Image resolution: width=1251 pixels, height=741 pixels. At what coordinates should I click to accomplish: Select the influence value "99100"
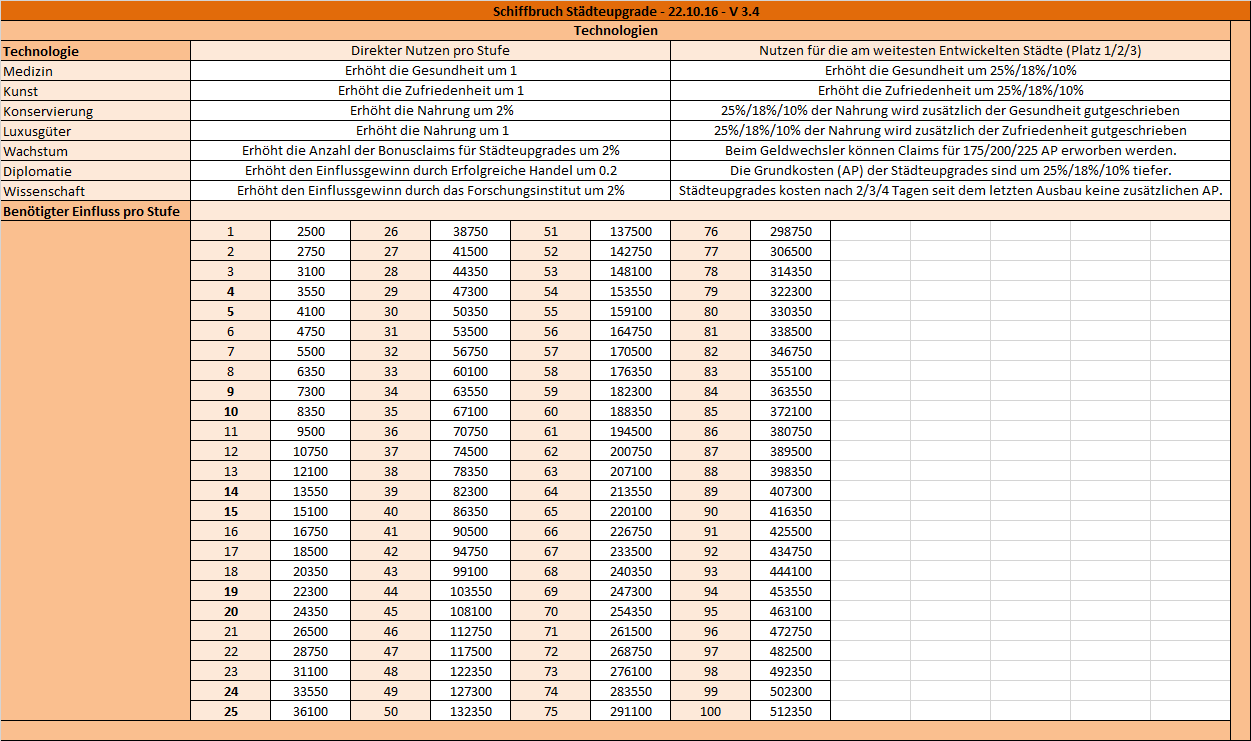click(470, 571)
